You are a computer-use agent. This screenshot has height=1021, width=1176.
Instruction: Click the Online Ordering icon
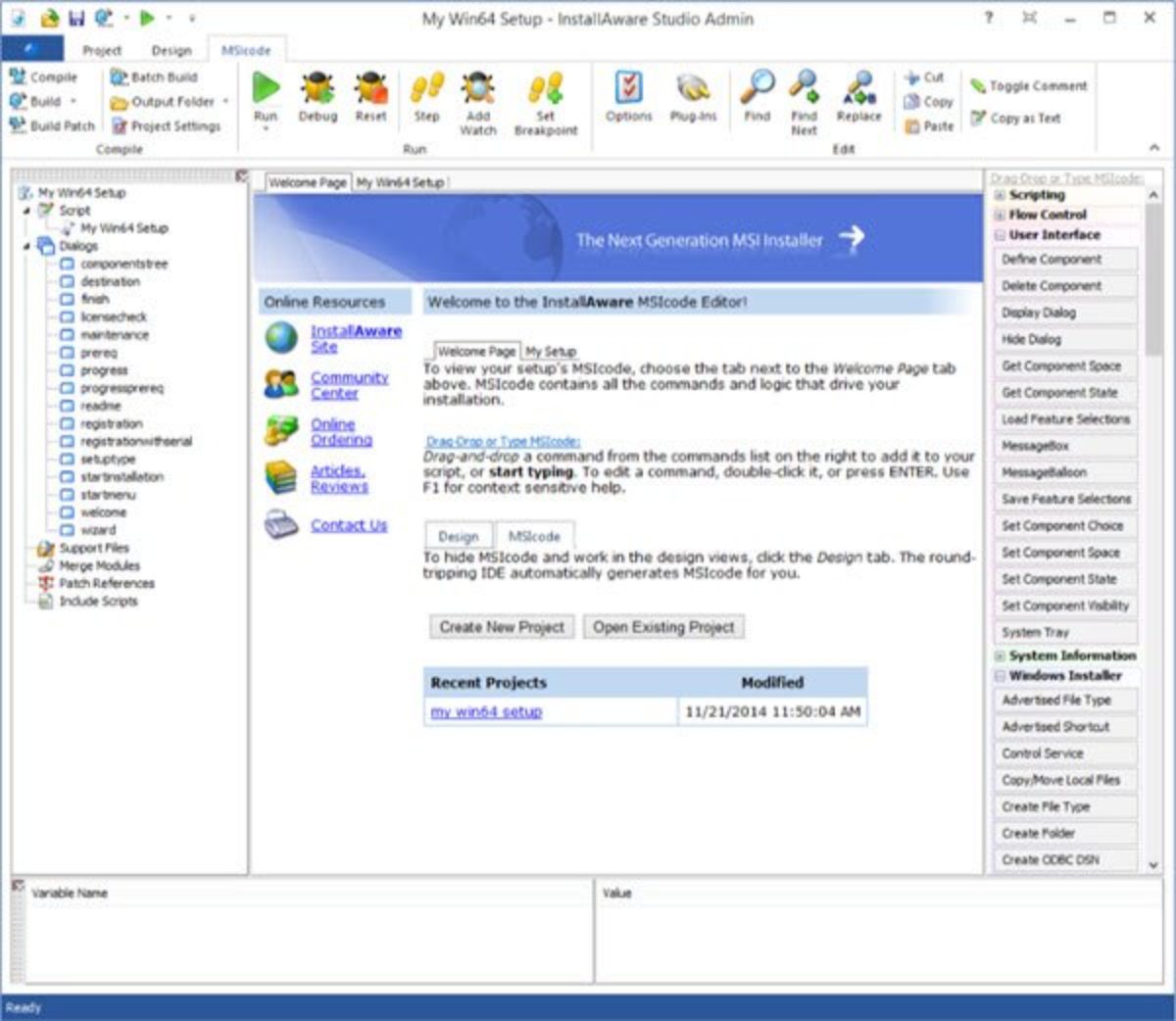281,431
